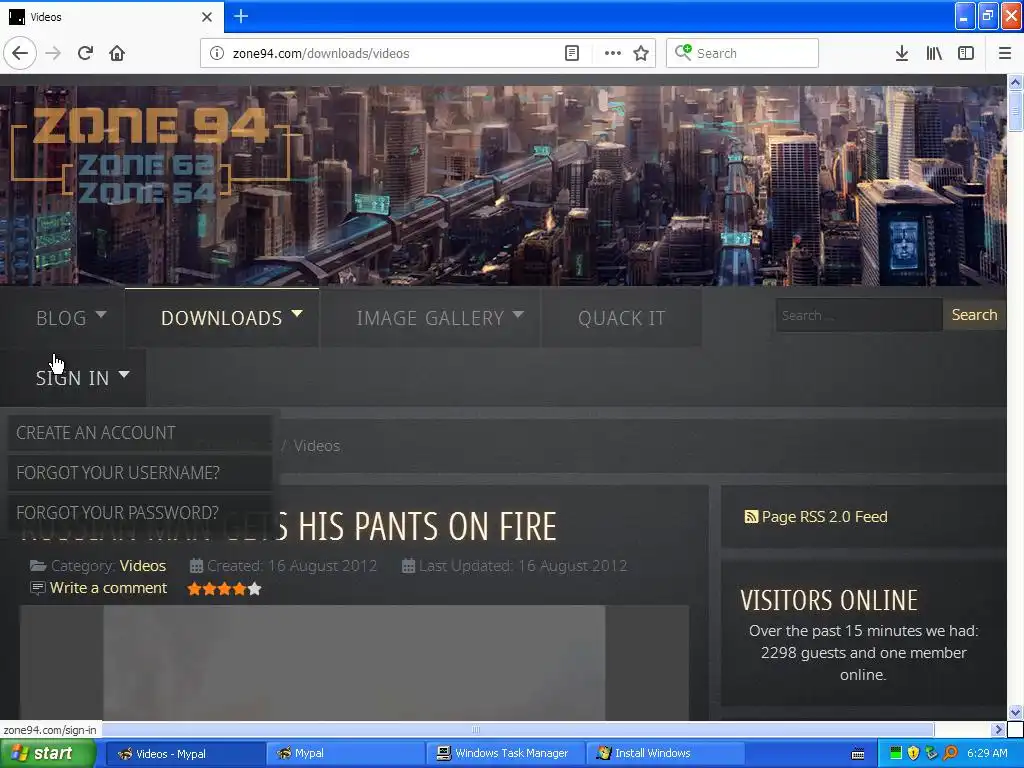Screen dimensions: 1024x768
Task: Click the browser search engine icon
Action: pos(683,52)
